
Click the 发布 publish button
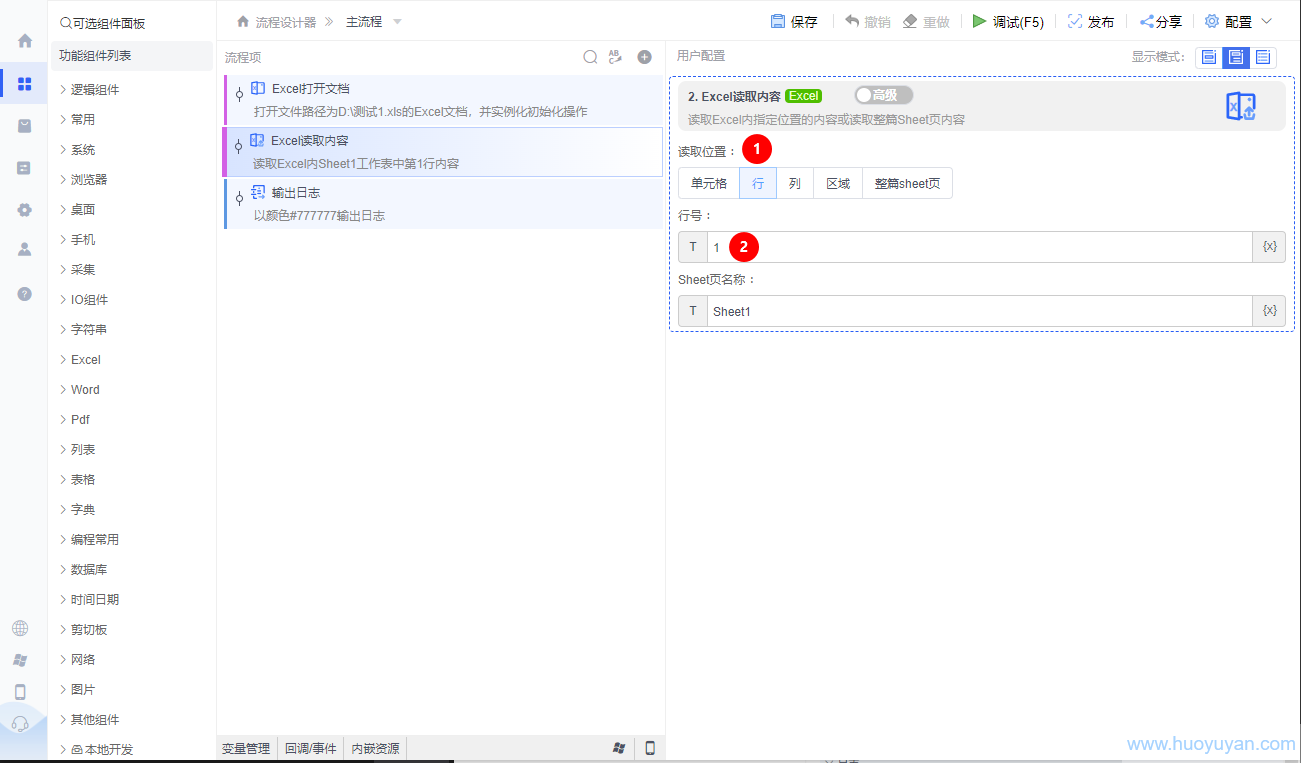(x=1092, y=20)
